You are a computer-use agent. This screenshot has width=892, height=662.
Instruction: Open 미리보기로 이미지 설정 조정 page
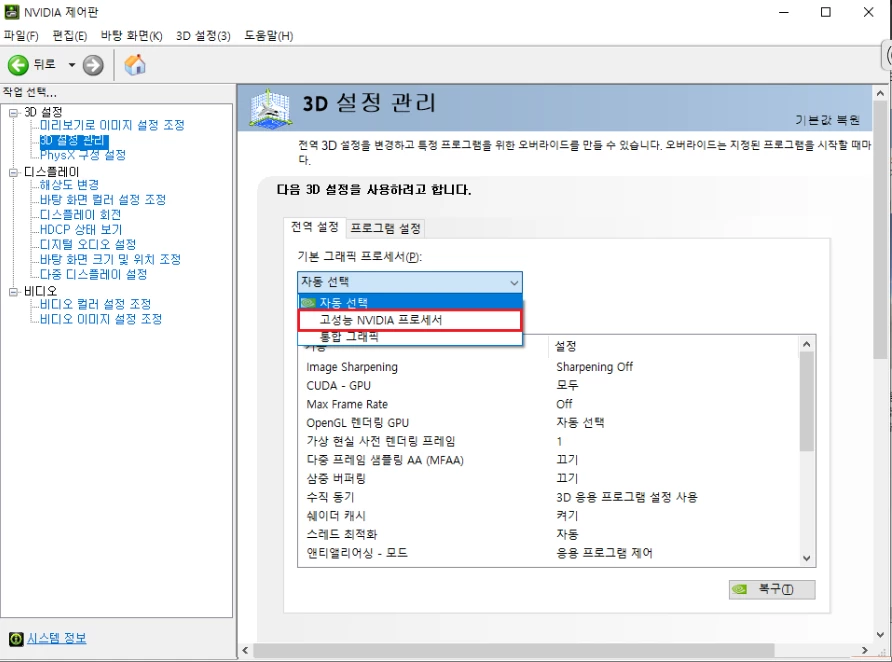112,125
